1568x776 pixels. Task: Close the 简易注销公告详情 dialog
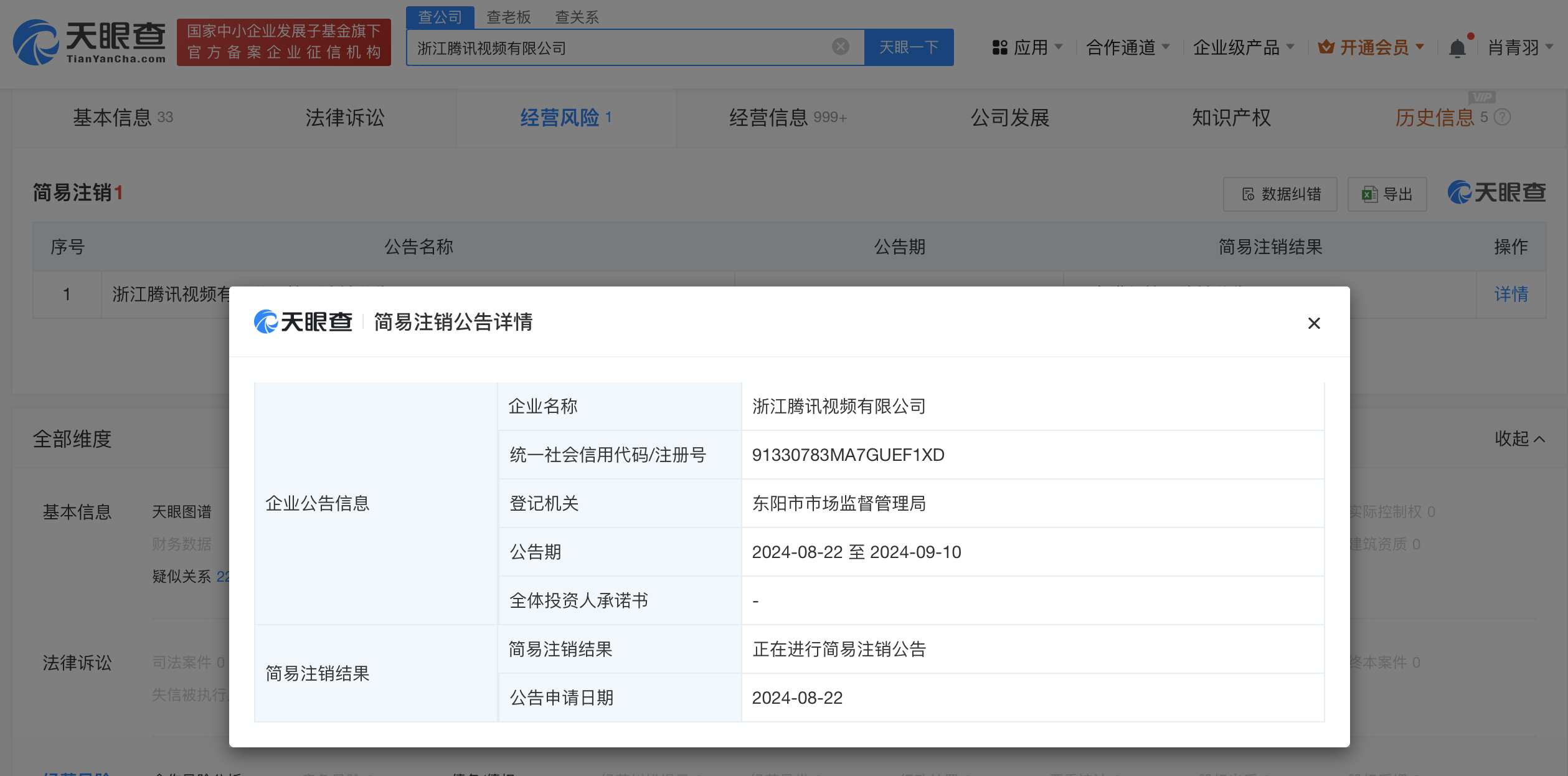(x=1314, y=323)
